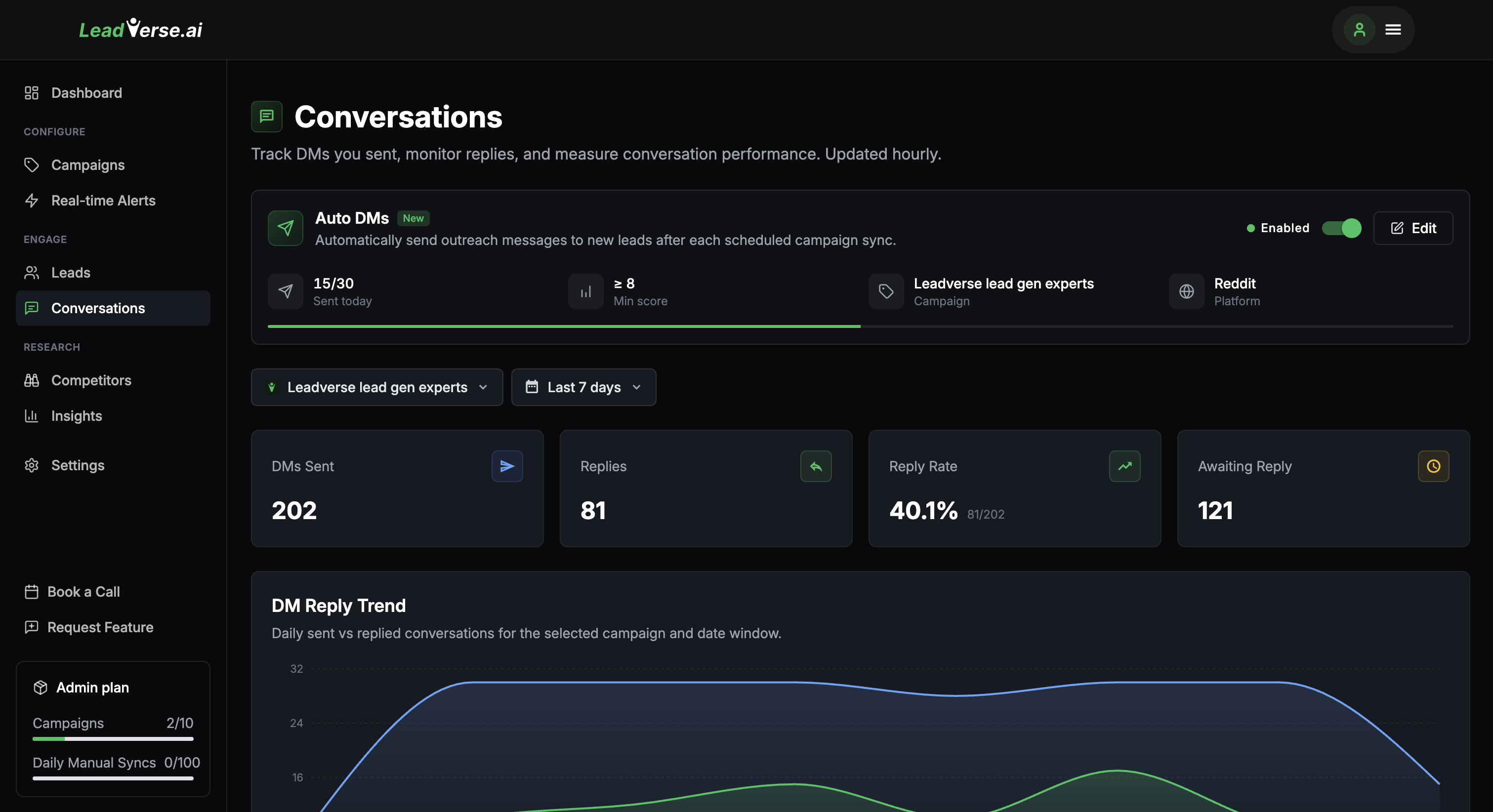Viewport: 1493px width, 812px height.
Task: Select Competitors under Research
Action: 91,380
